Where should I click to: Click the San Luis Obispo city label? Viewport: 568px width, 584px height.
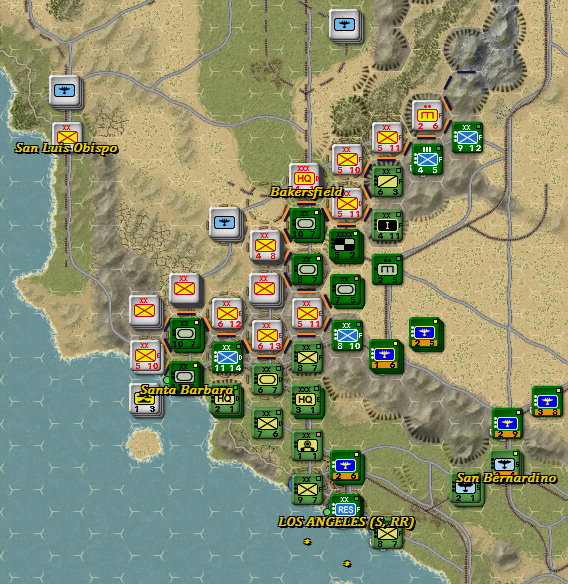(66, 148)
